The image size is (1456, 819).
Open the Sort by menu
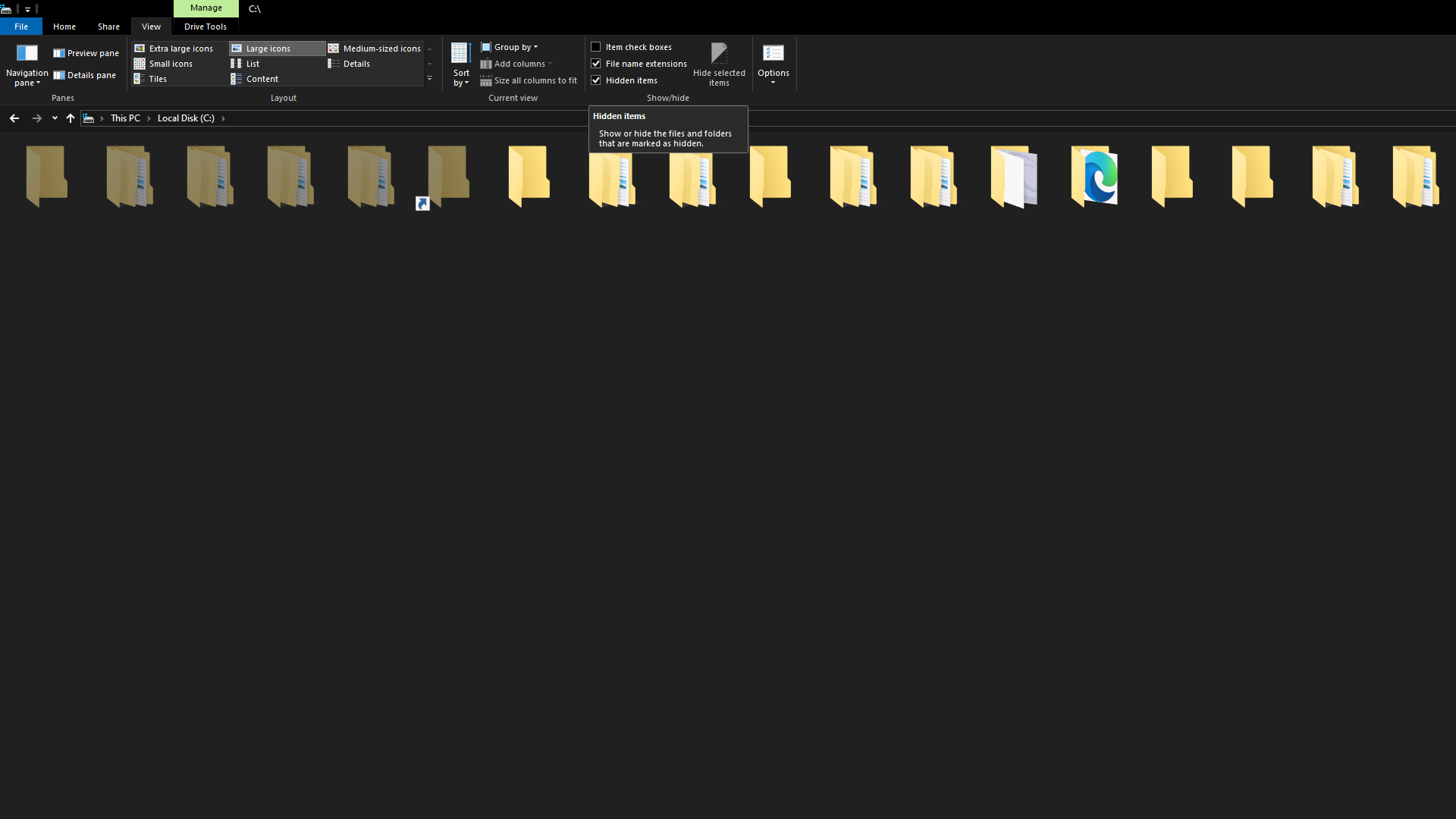click(x=461, y=64)
